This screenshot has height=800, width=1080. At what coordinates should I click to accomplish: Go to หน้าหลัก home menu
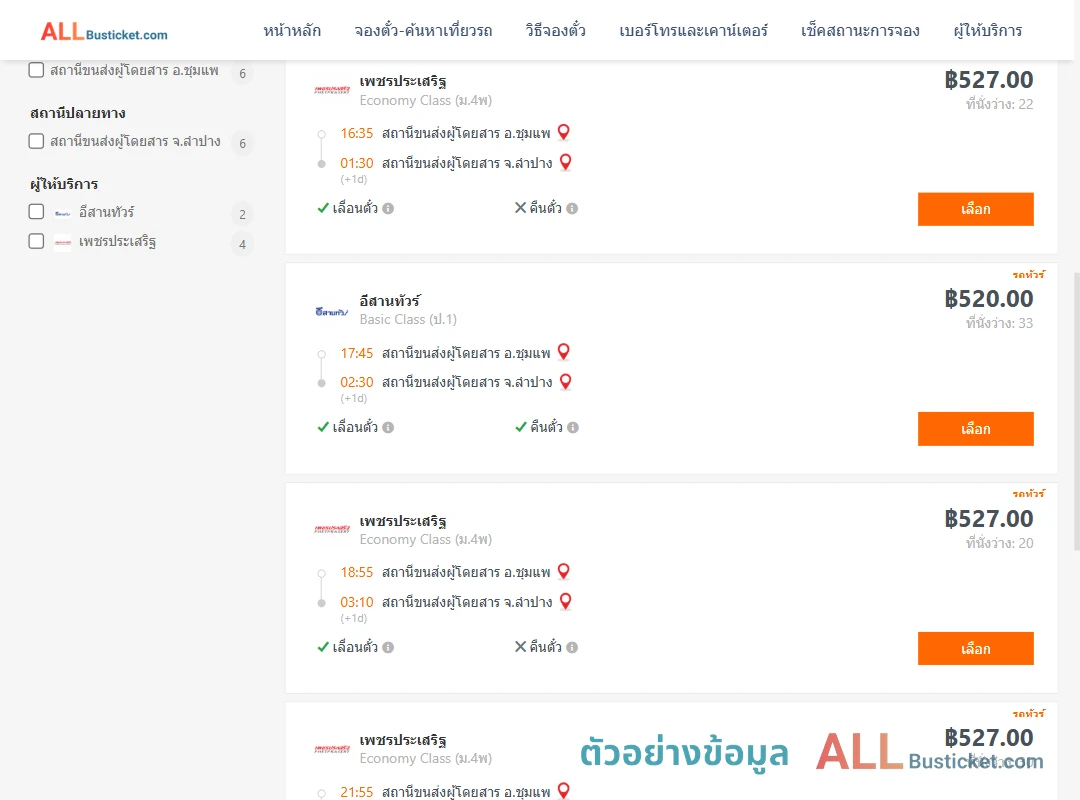(x=292, y=31)
